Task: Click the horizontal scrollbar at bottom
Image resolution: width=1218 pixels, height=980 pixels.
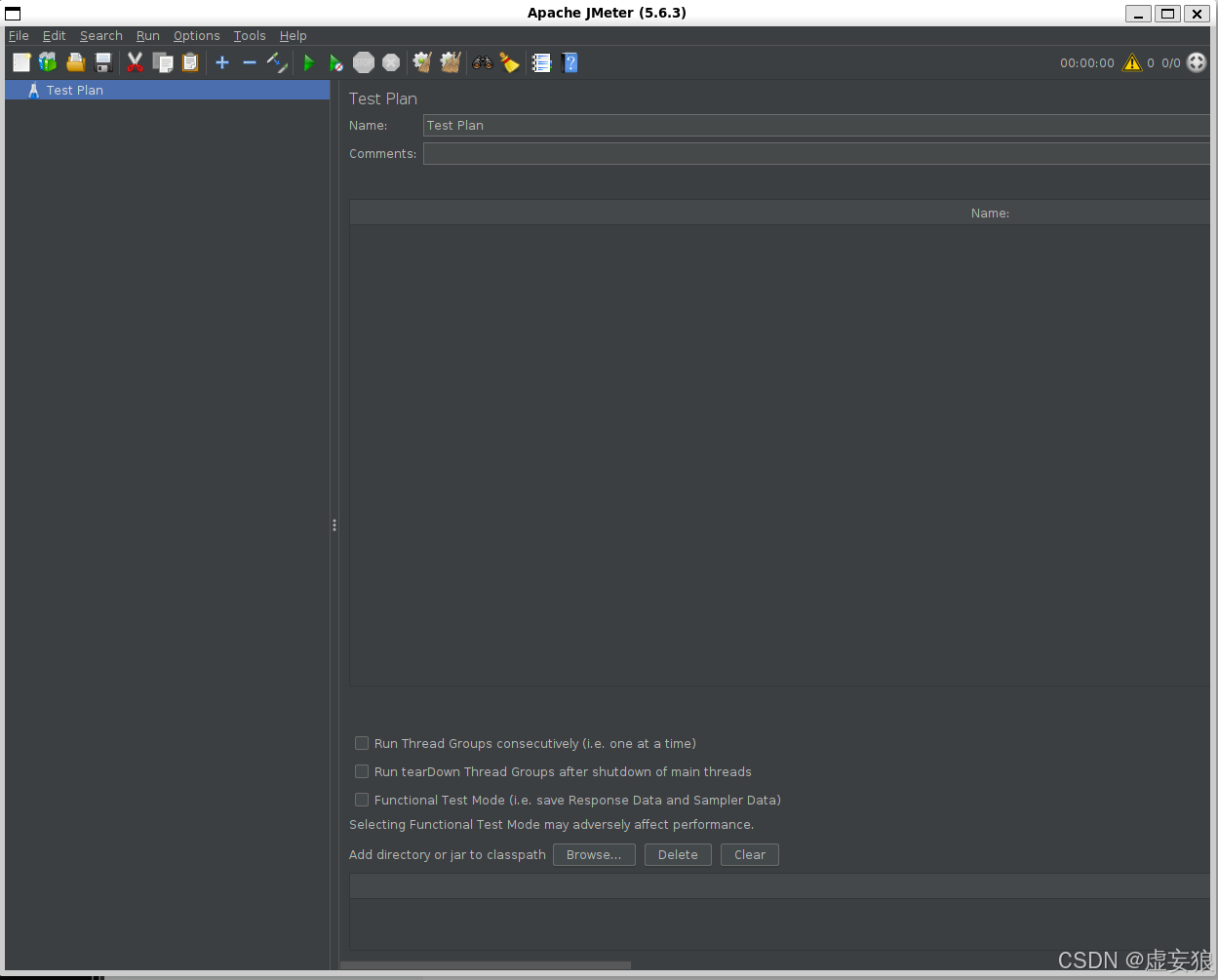Action: (x=486, y=965)
